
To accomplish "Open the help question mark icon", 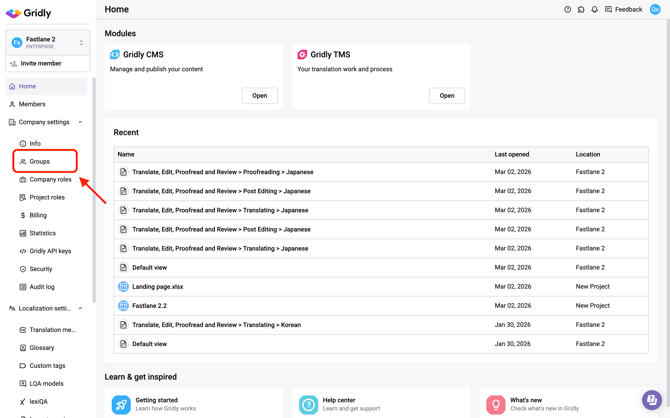I will point(567,10).
